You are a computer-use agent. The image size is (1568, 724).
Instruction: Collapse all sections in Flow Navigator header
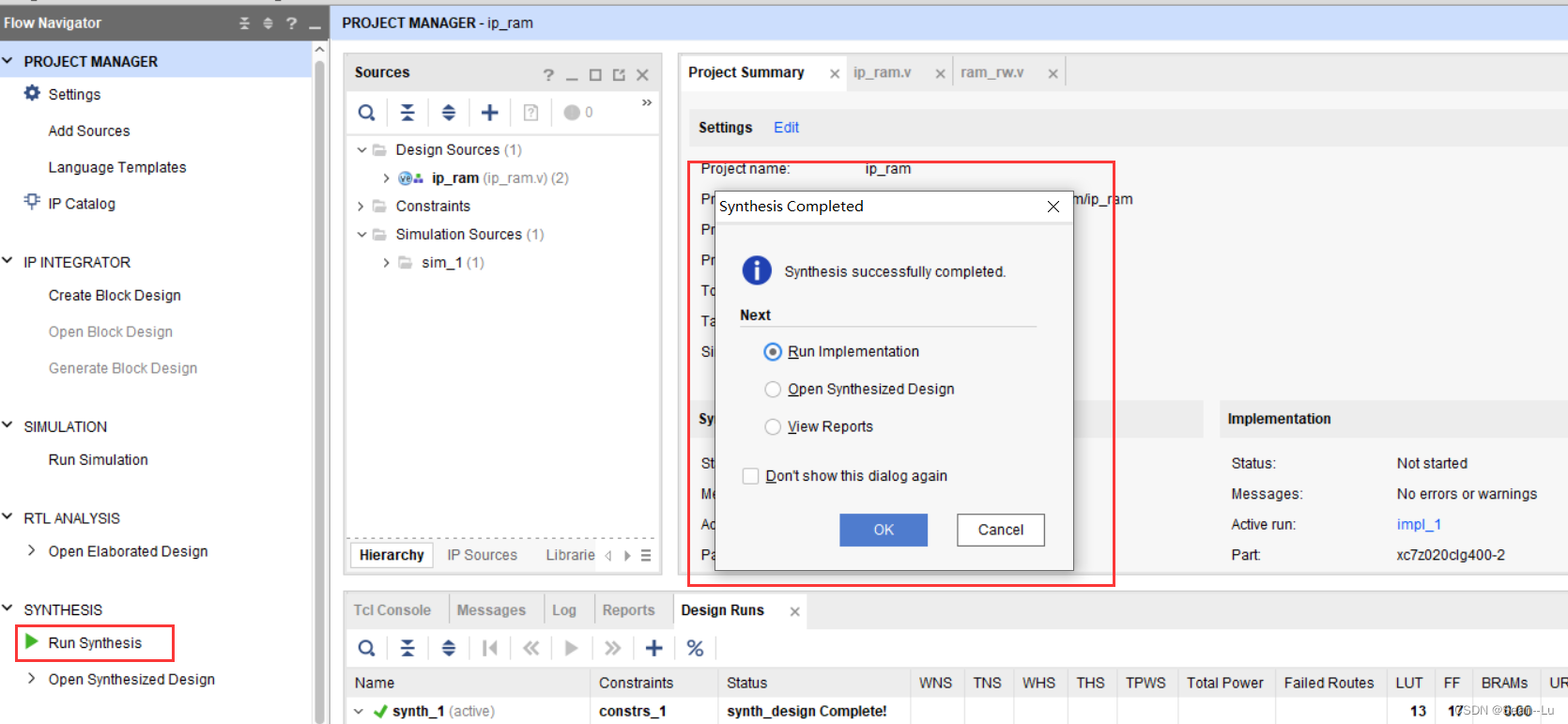coord(245,23)
